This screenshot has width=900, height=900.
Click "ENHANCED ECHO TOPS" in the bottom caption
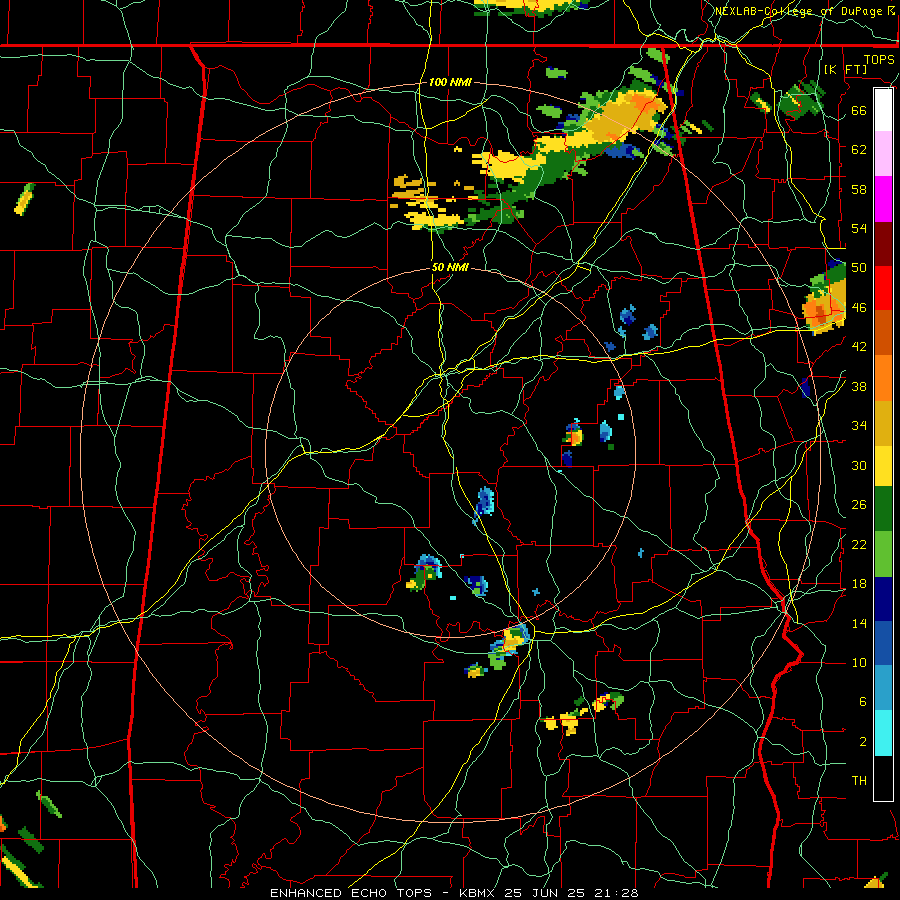pos(351,893)
